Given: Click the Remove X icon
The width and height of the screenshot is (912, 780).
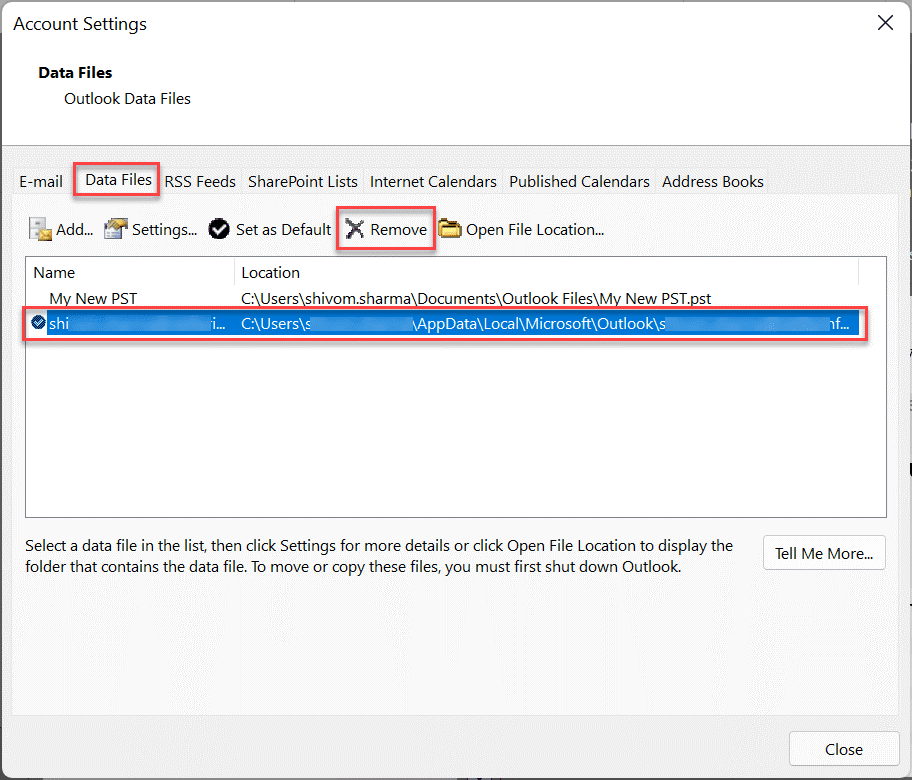Looking at the screenshot, I should (354, 229).
